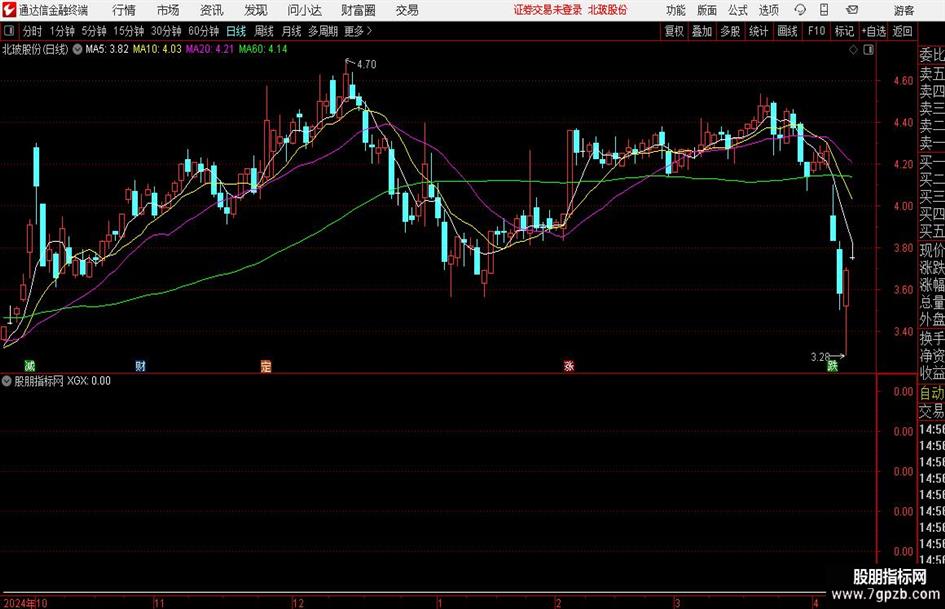The height and width of the screenshot is (609, 945).
Task: Open the 问小达 menu
Action: (304, 10)
